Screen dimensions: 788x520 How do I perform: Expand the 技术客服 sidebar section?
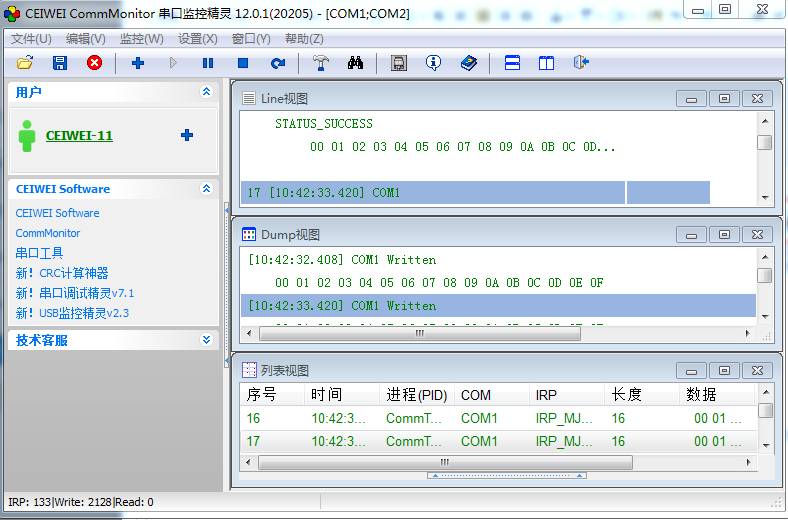point(206,340)
